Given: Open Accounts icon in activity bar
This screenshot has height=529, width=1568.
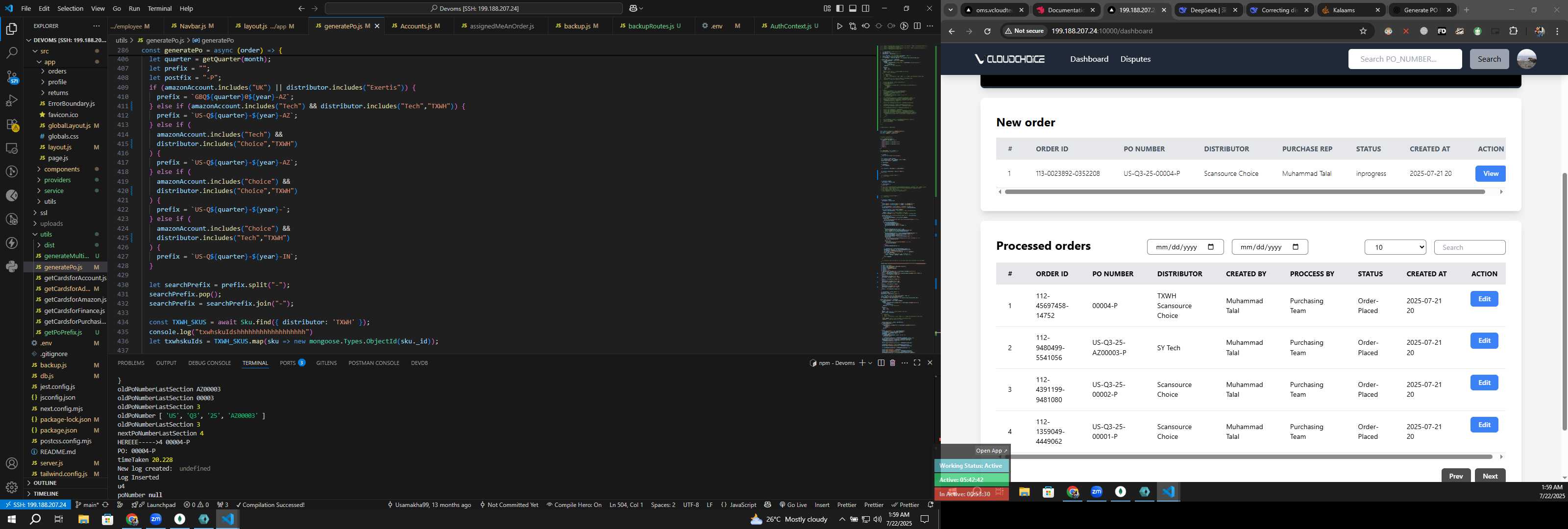Looking at the screenshot, I should (x=12, y=463).
